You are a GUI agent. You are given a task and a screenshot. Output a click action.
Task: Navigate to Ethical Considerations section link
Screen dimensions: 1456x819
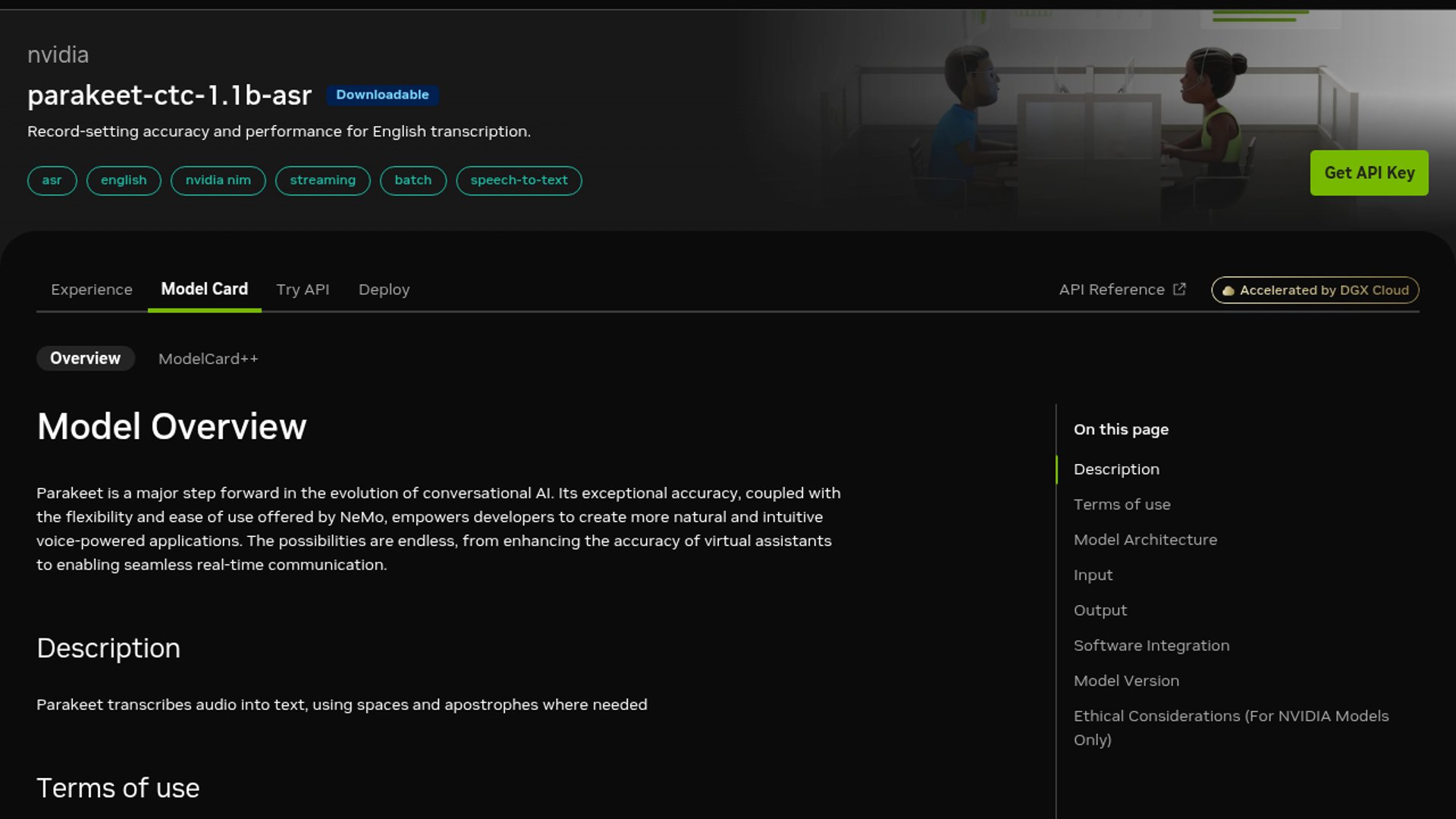pyautogui.click(x=1231, y=727)
